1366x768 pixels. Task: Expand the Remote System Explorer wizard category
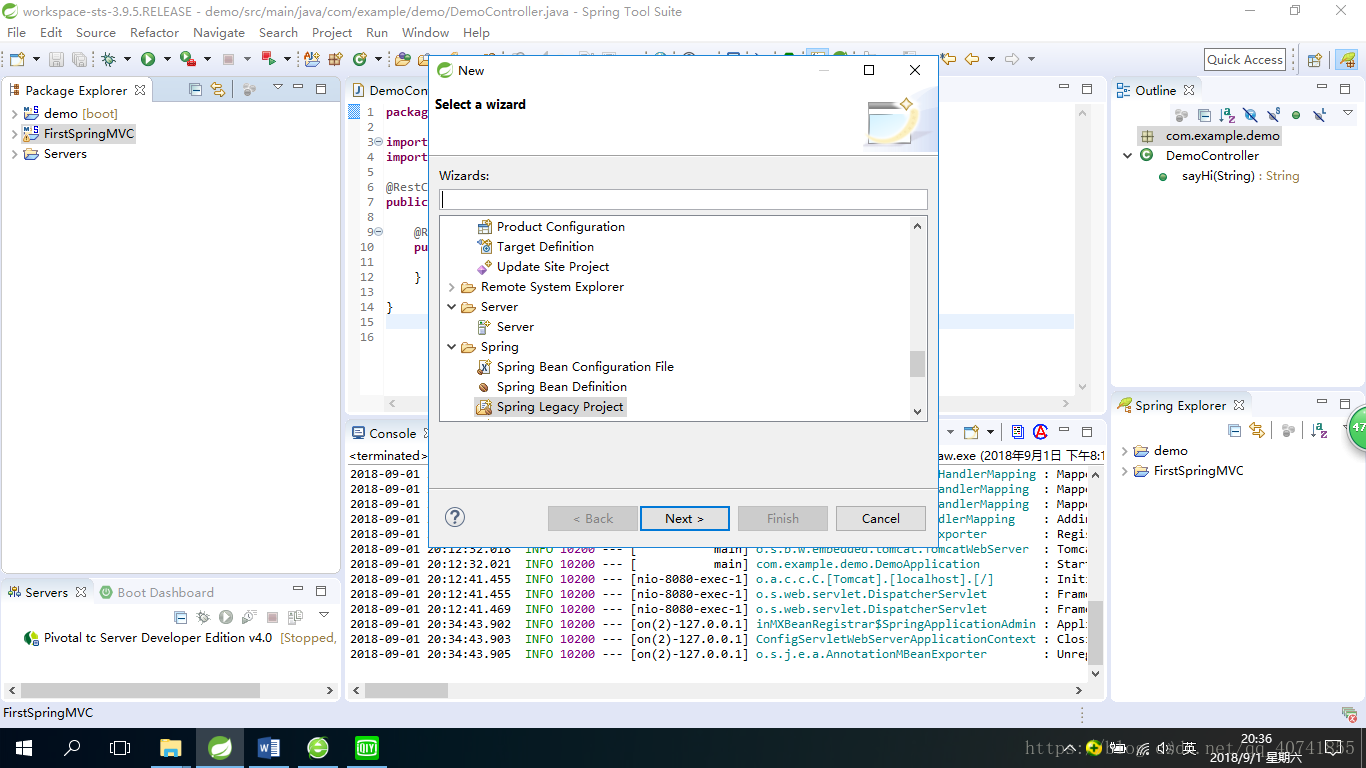tap(452, 287)
